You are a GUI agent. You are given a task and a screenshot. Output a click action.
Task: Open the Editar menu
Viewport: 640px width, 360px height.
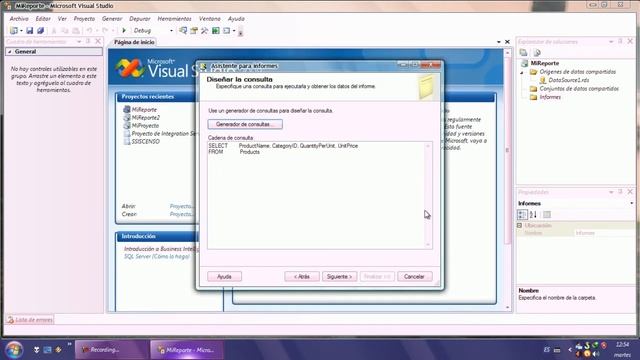(43, 19)
